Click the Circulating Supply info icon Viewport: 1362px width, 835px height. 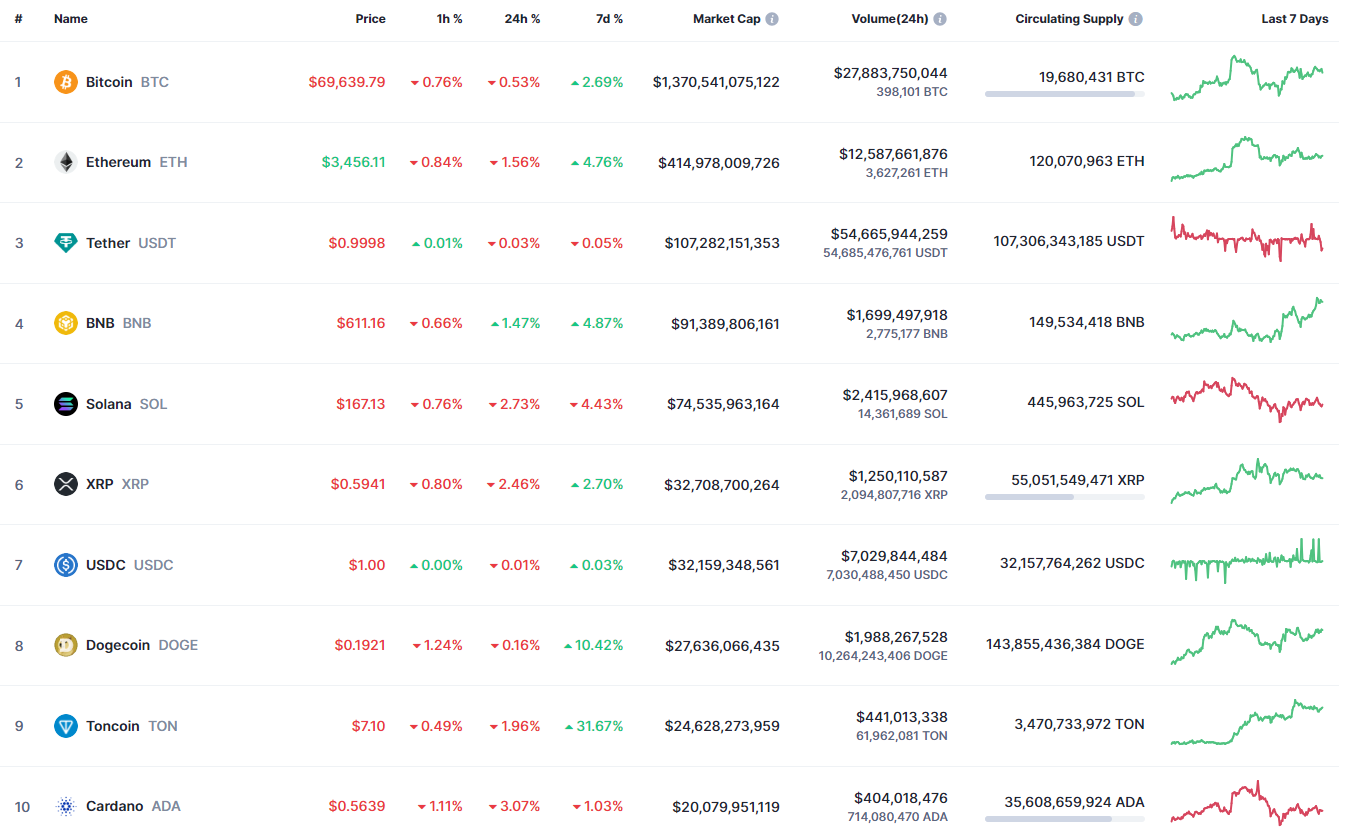pos(1136,19)
